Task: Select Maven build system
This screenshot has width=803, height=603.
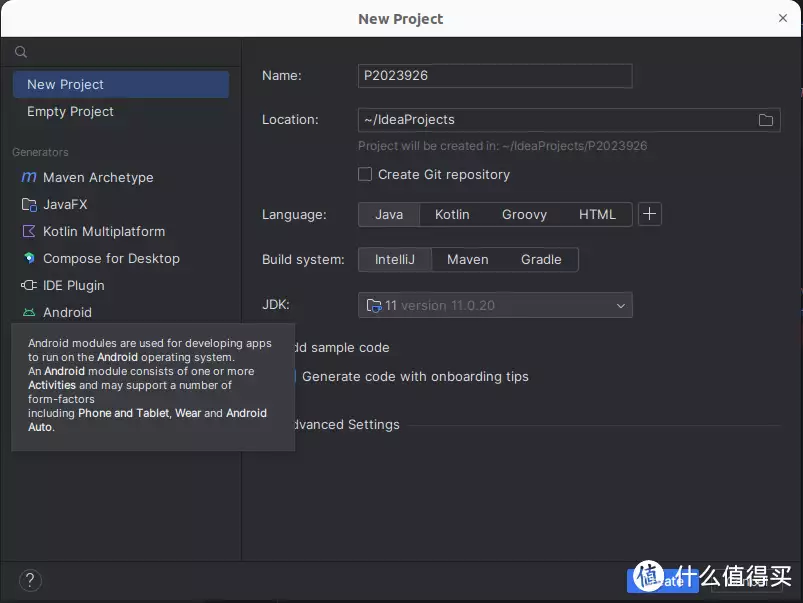Action: 468,259
